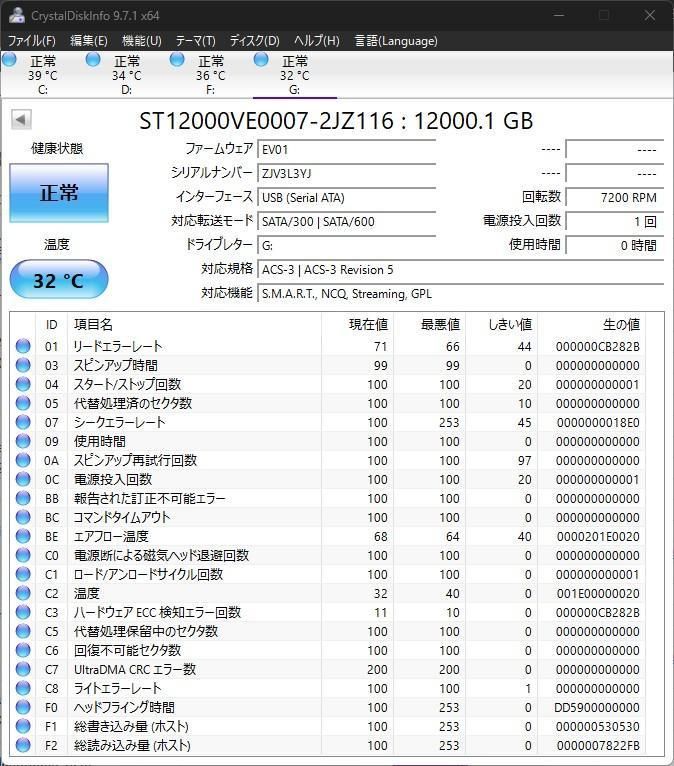This screenshot has height=766, width=674.
Task: Select the D: drive status orb
Action: point(94,61)
